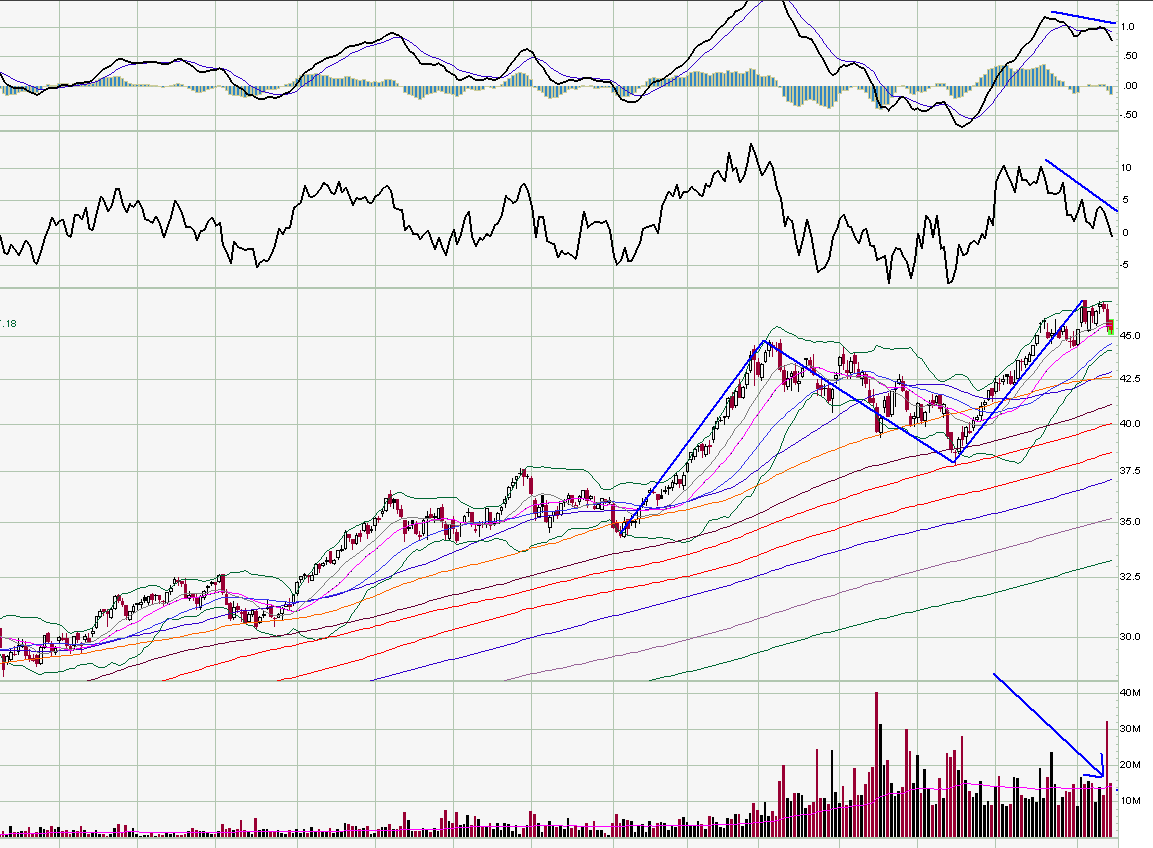
Task: Select the 40.0 price axis label
Action: pyautogui.click(x=1130, y=424)
